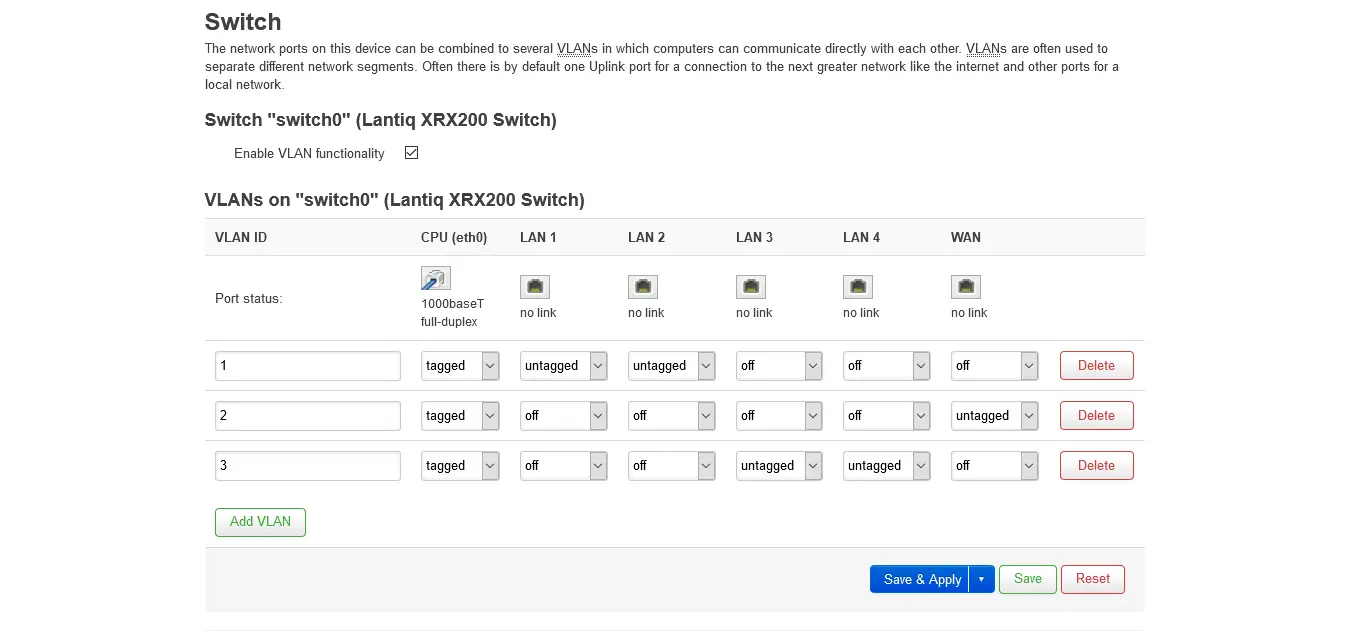Click the LAN 4 port icon
1349x634 pixels.
pos(858,287)
